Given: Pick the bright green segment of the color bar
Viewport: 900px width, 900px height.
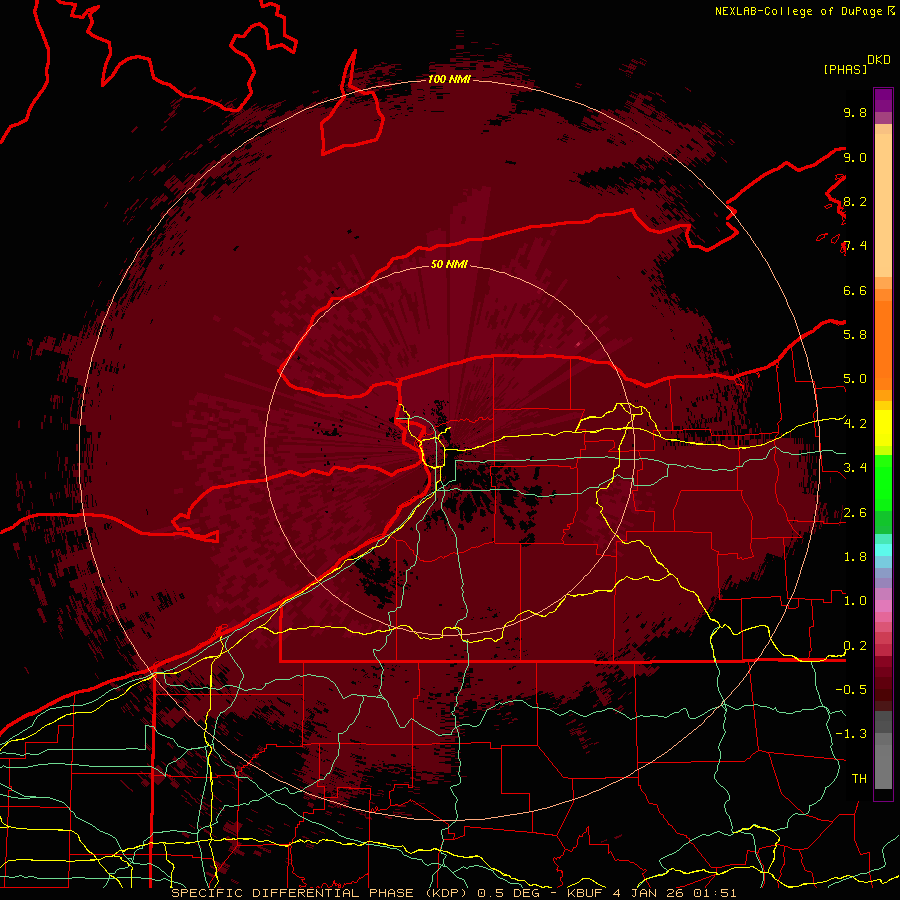Looking at the screenshot, I should (883, 482).
